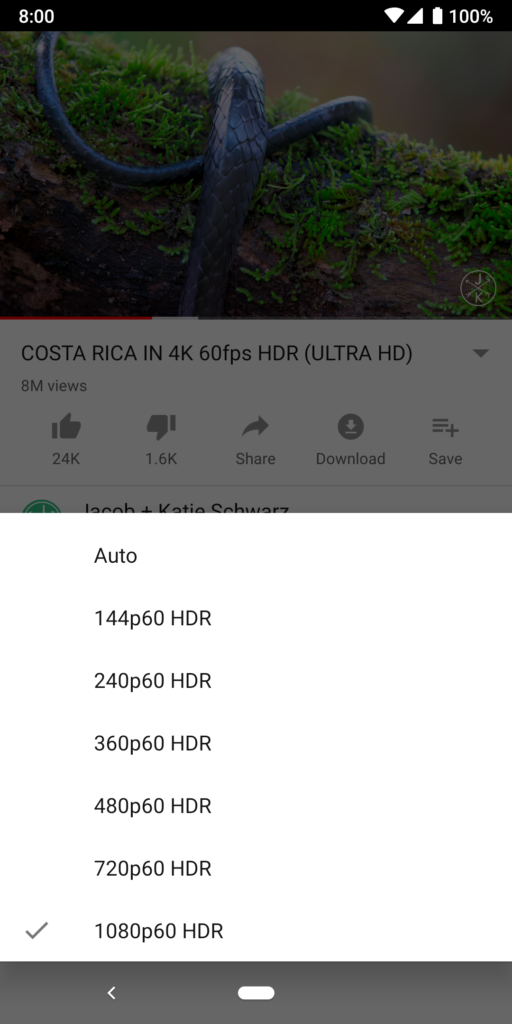Tap the Share arrow icon

(x=255, y=427)
